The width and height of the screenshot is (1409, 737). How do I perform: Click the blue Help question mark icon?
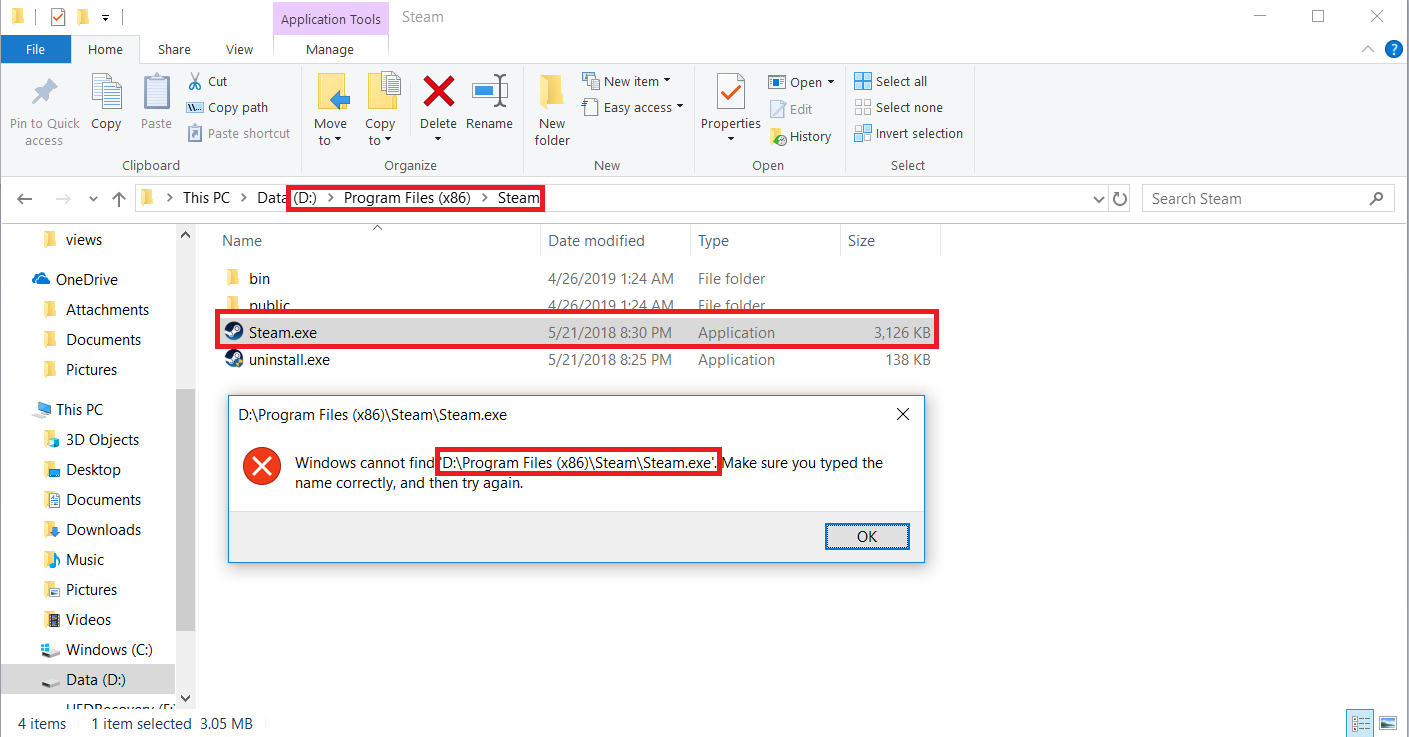1394,49
